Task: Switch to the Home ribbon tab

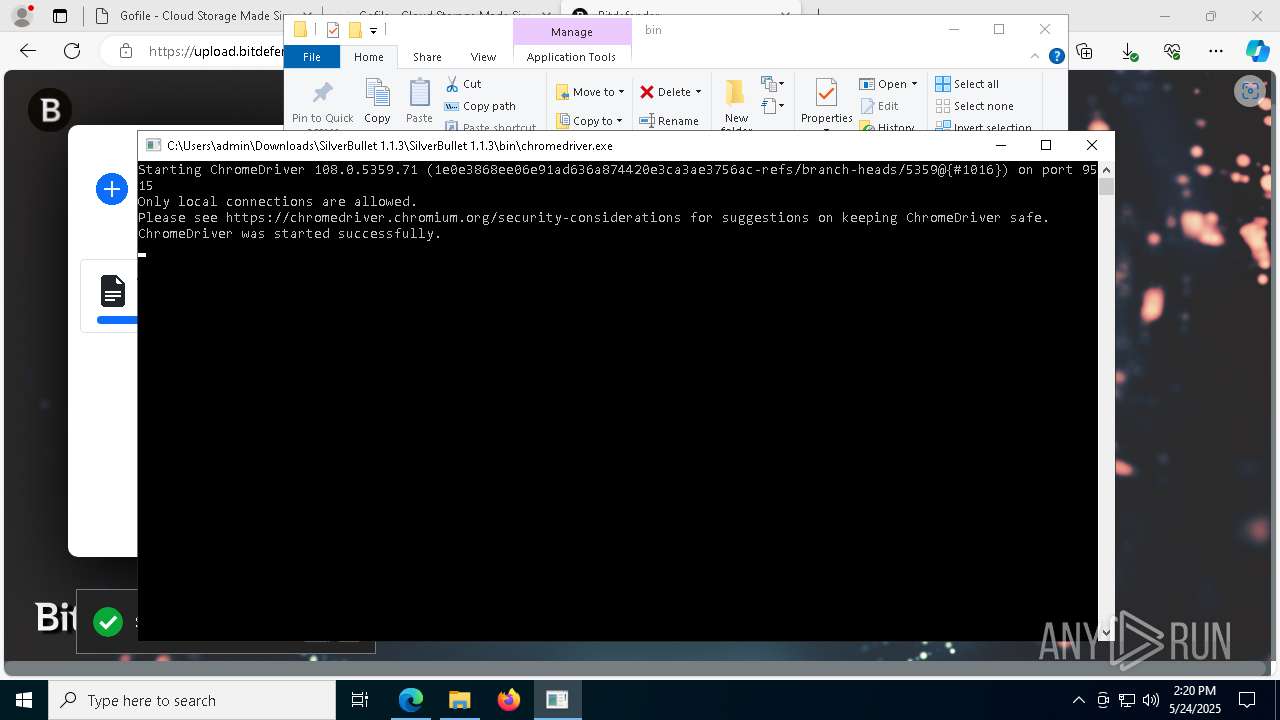Action: click(368, 57)
